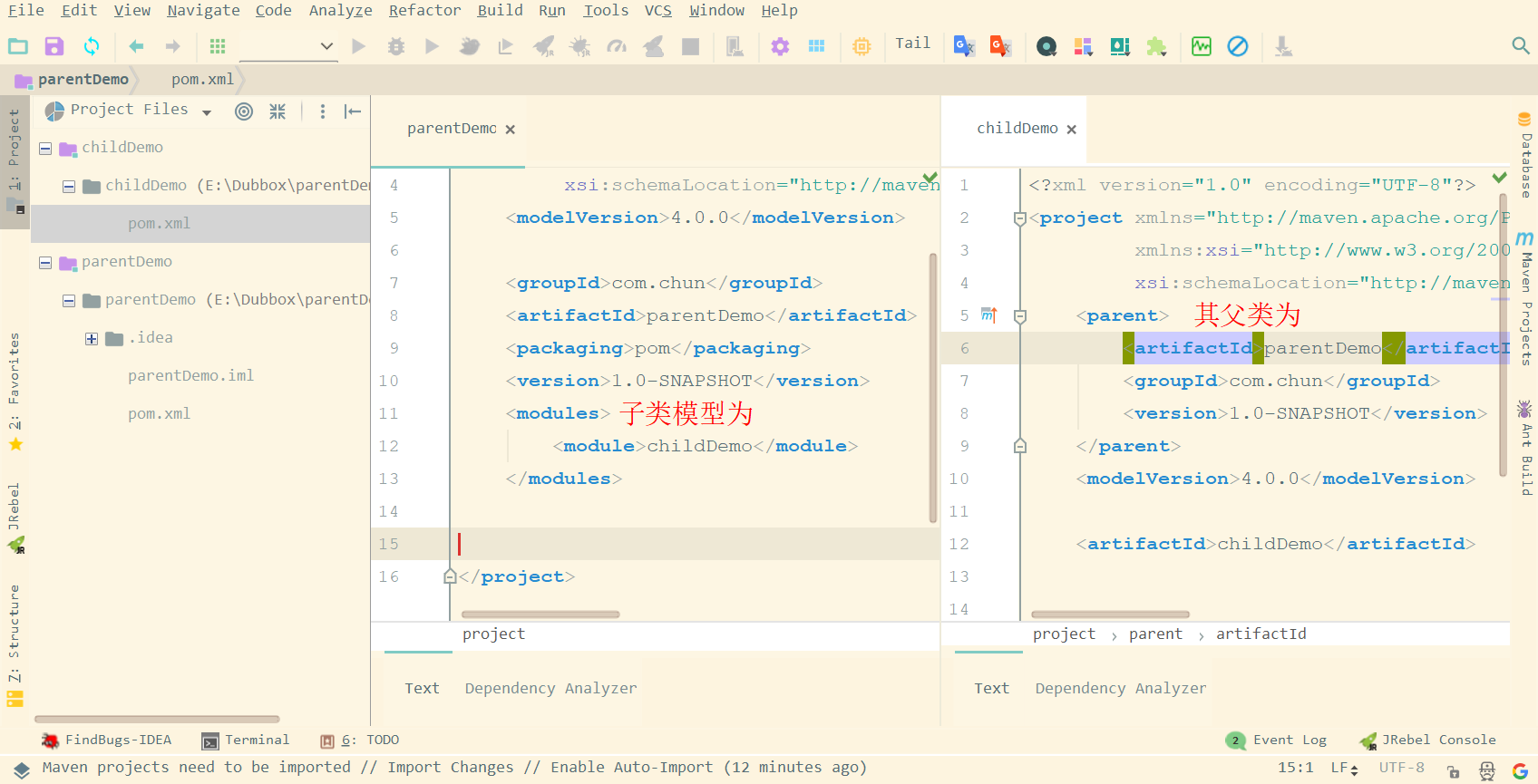
Task: Toggle the Maven Projects side panel
Action: click(x=1525, y=297)
